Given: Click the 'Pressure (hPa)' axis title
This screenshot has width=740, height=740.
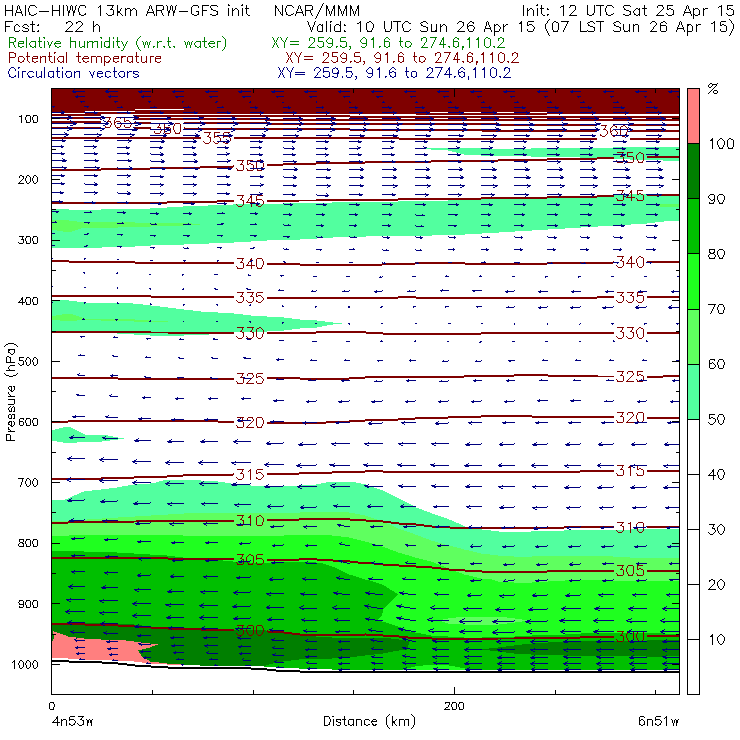Looking at the screenshot, I should point(10,392).
